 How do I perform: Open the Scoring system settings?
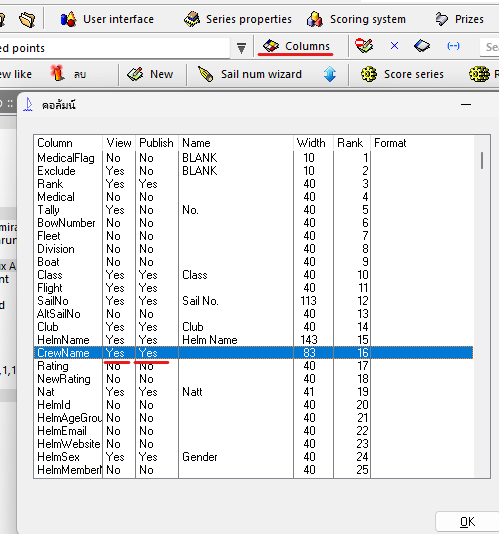[x=356, y=19]
